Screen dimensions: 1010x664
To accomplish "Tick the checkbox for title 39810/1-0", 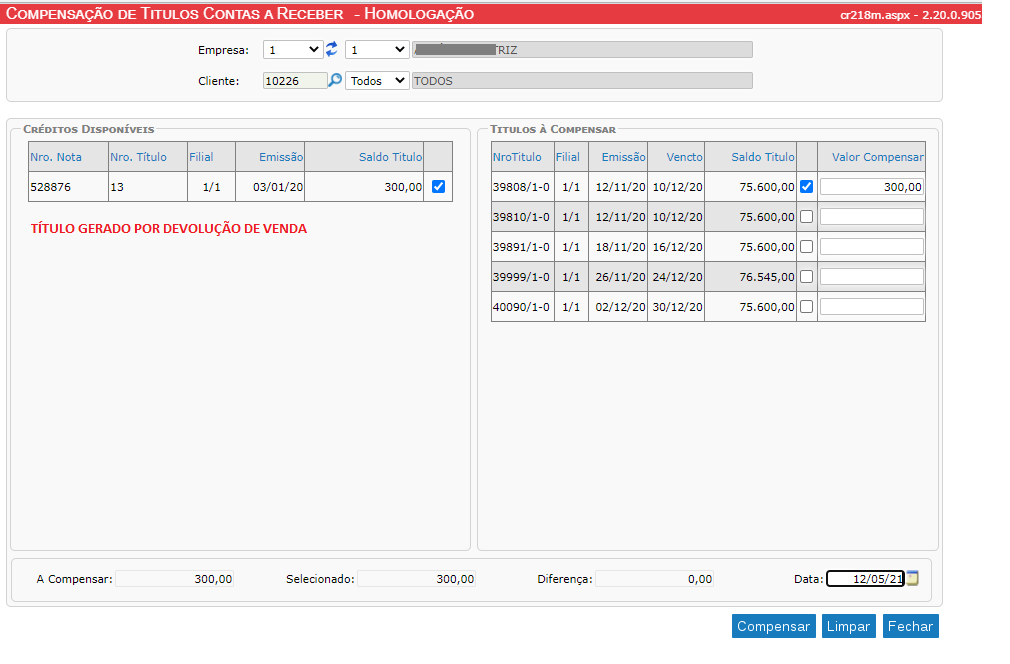I will point(806,217).
